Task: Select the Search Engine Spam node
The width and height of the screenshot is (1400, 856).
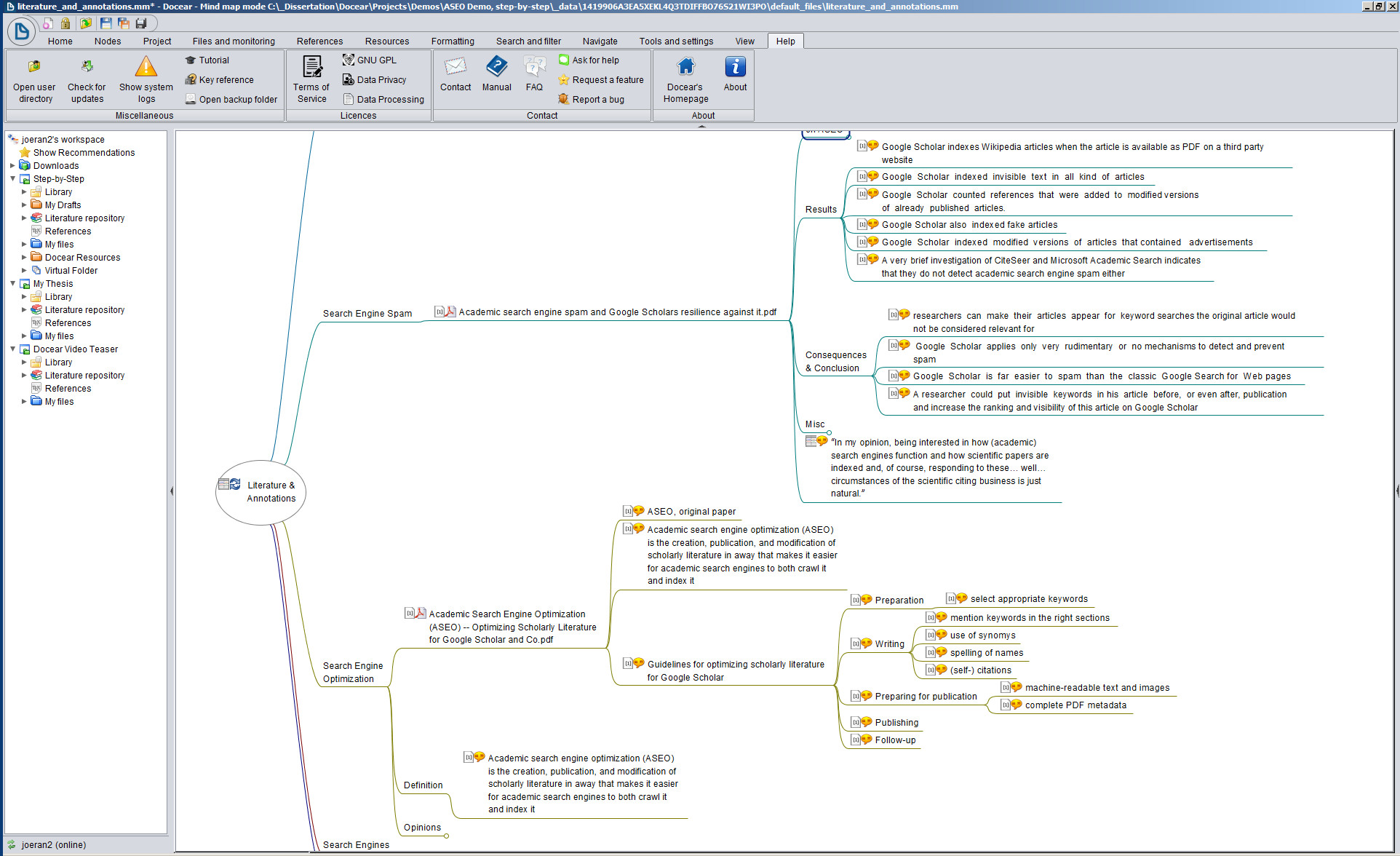Action: point(367,314)
